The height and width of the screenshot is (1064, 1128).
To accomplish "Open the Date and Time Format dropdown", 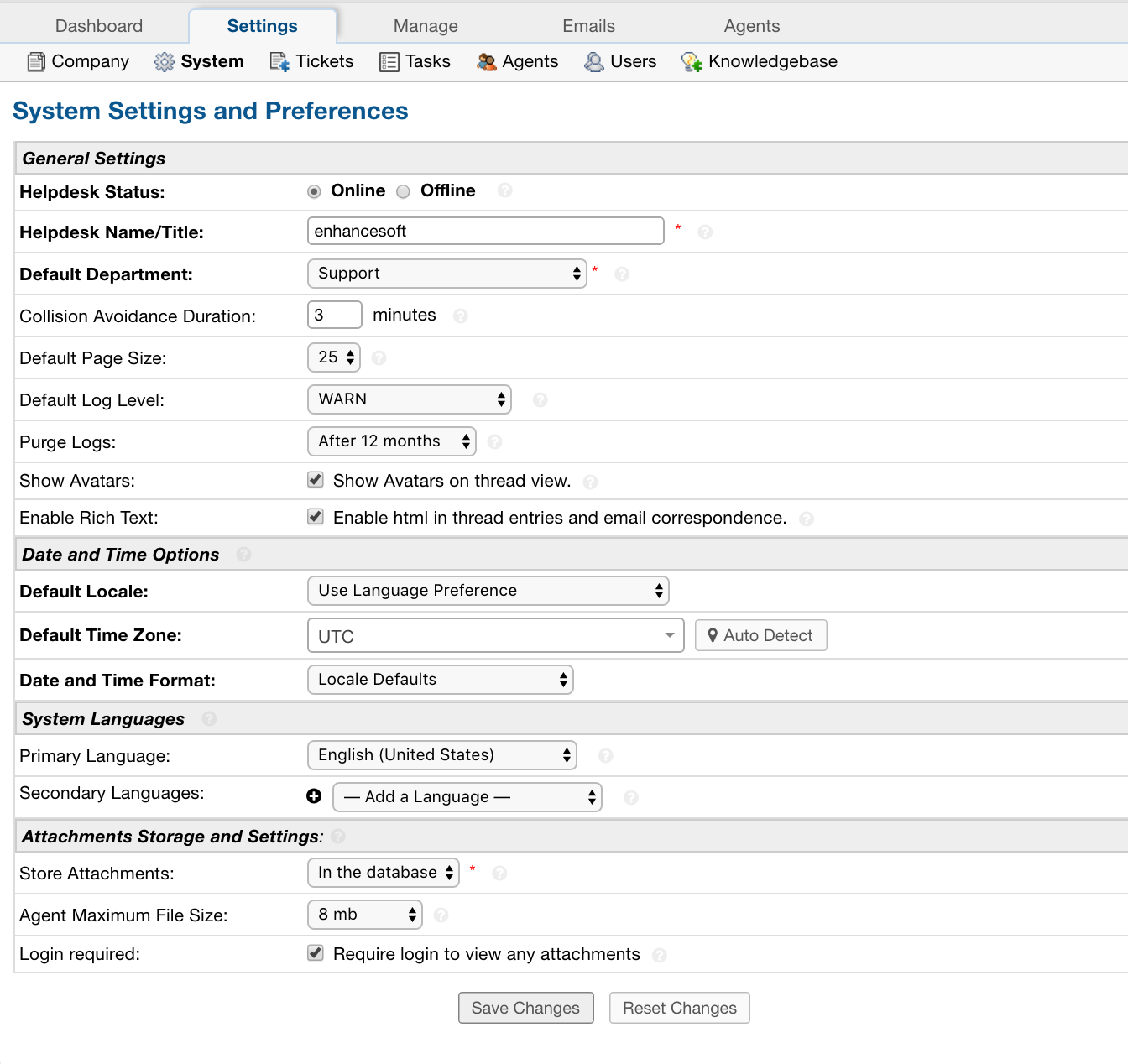I will coord(441,680).
